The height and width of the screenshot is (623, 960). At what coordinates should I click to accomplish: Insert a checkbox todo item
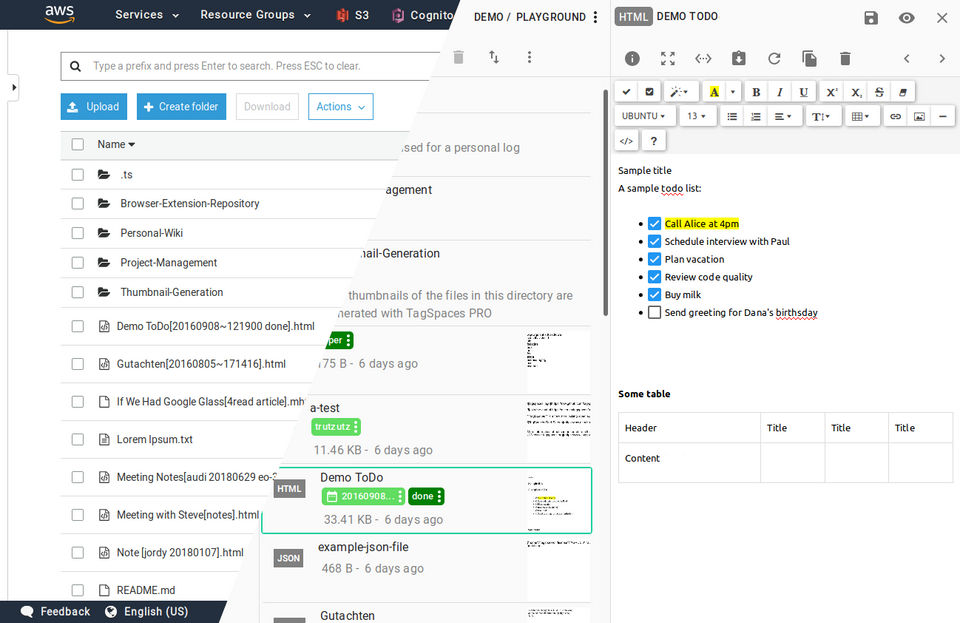650,92
